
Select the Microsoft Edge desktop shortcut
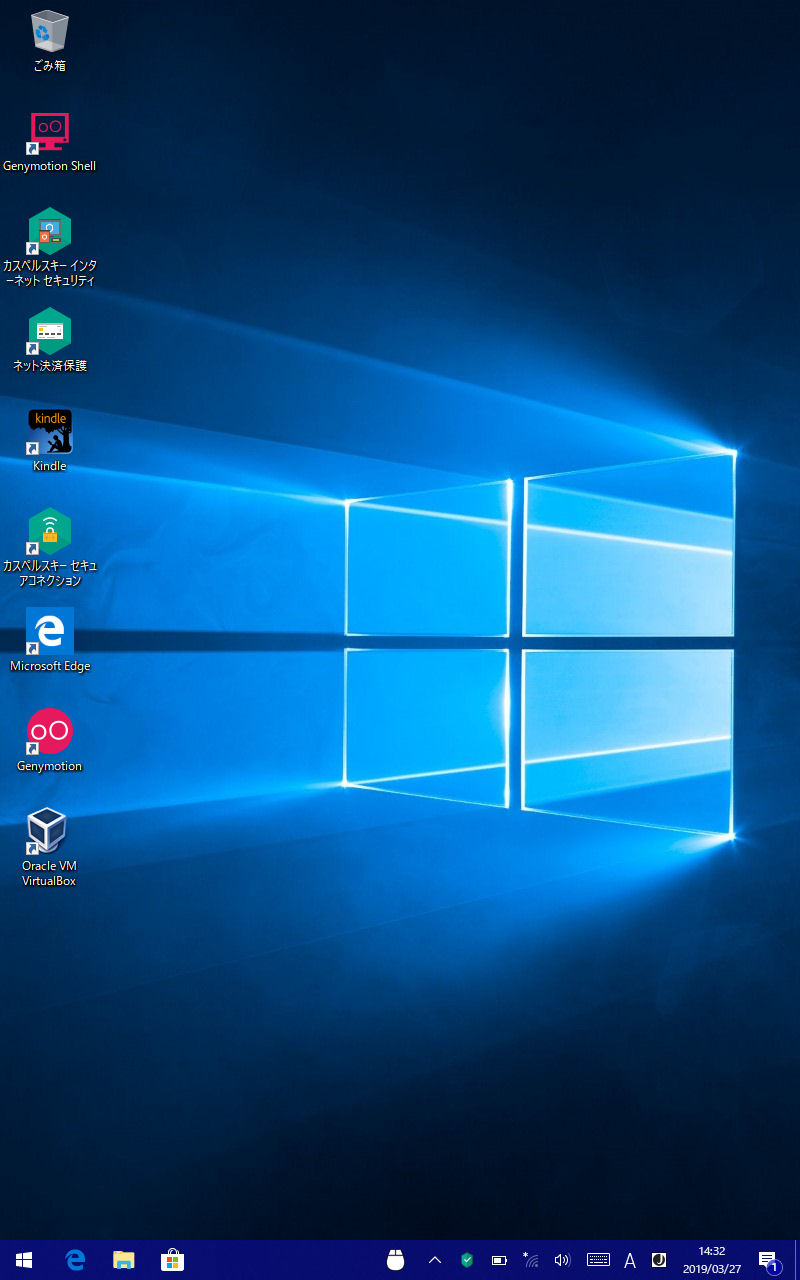tap(50, 641)
